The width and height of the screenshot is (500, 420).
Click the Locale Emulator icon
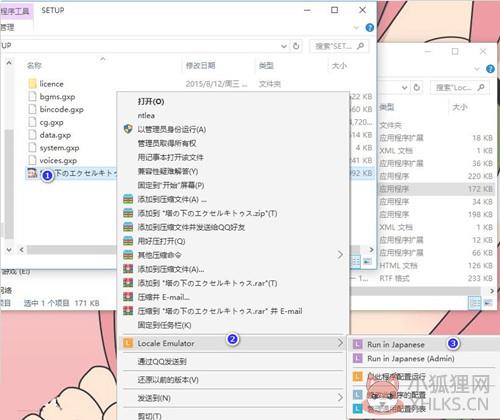pyautogui.click(x=128, y=343)
